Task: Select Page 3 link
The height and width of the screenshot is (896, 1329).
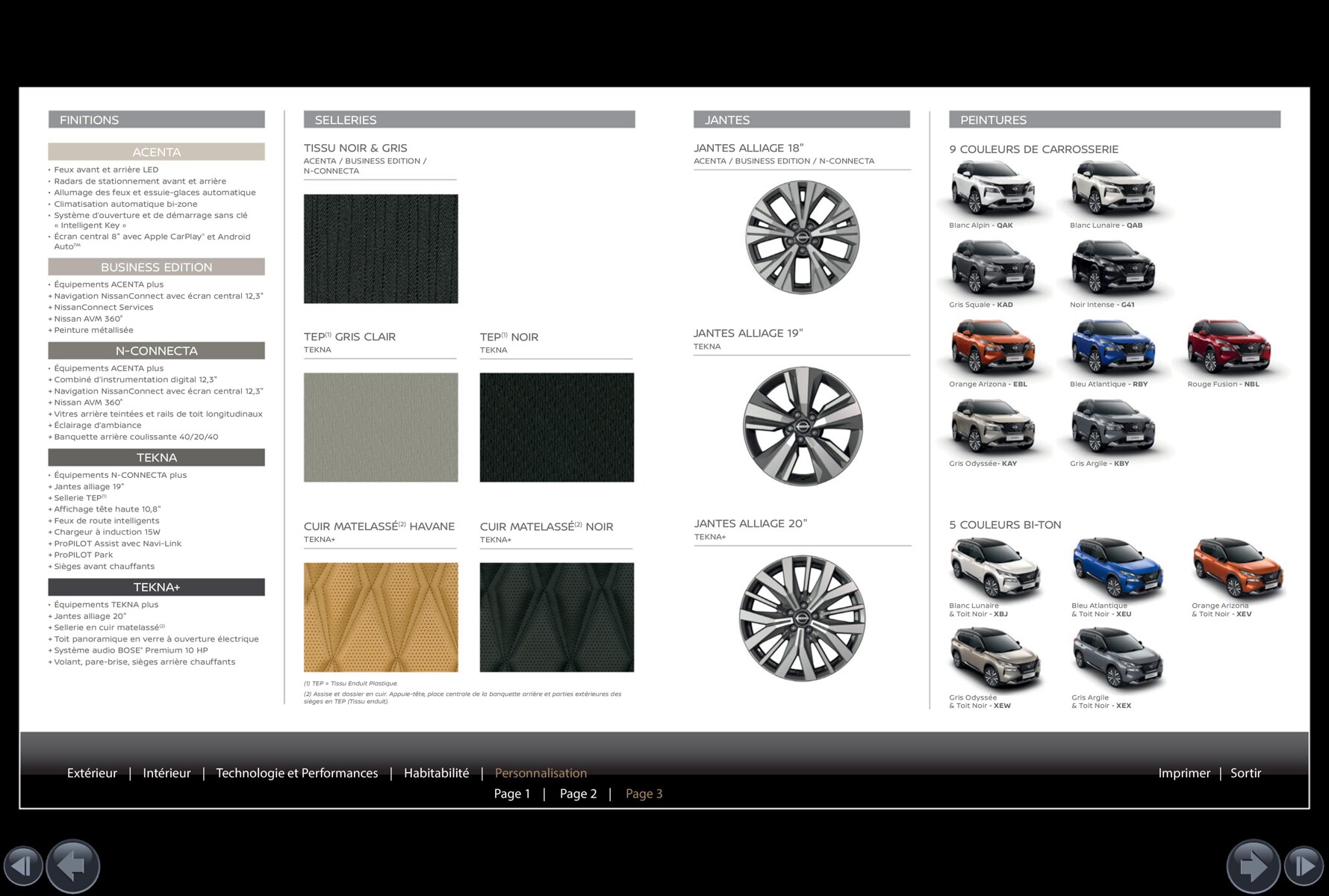Action: 644,794
